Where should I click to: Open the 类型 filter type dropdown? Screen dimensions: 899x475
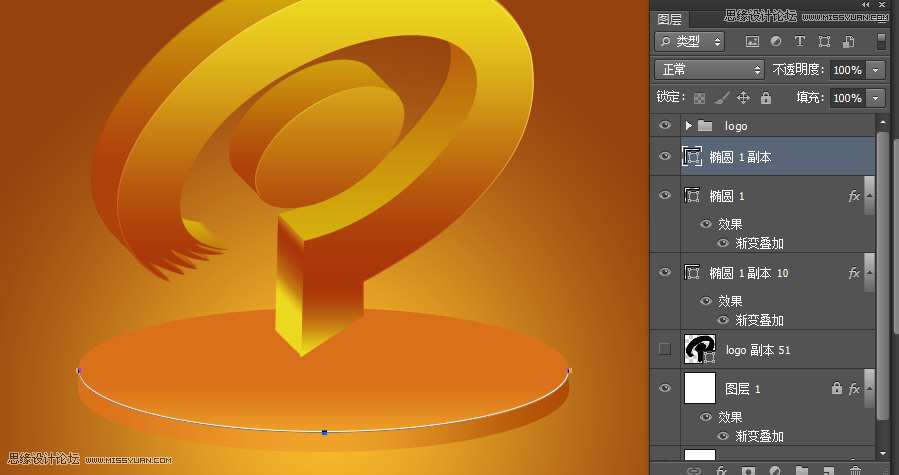pyautogui.click(x=690, y=41)
